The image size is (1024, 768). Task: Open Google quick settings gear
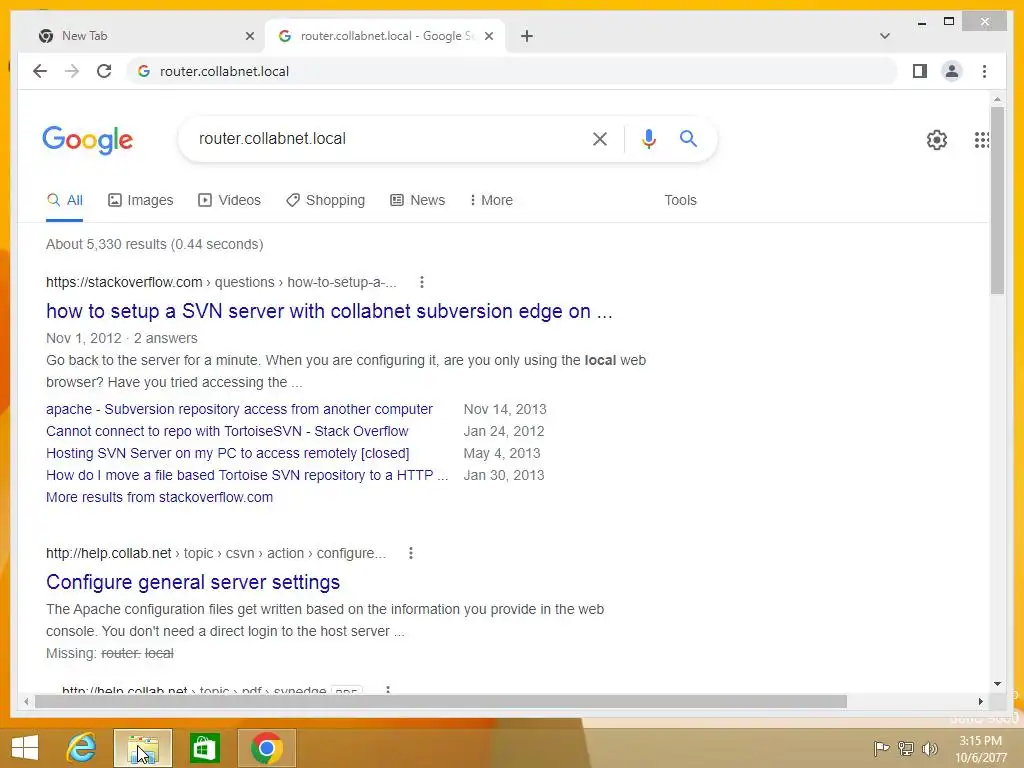pos(936,140)
